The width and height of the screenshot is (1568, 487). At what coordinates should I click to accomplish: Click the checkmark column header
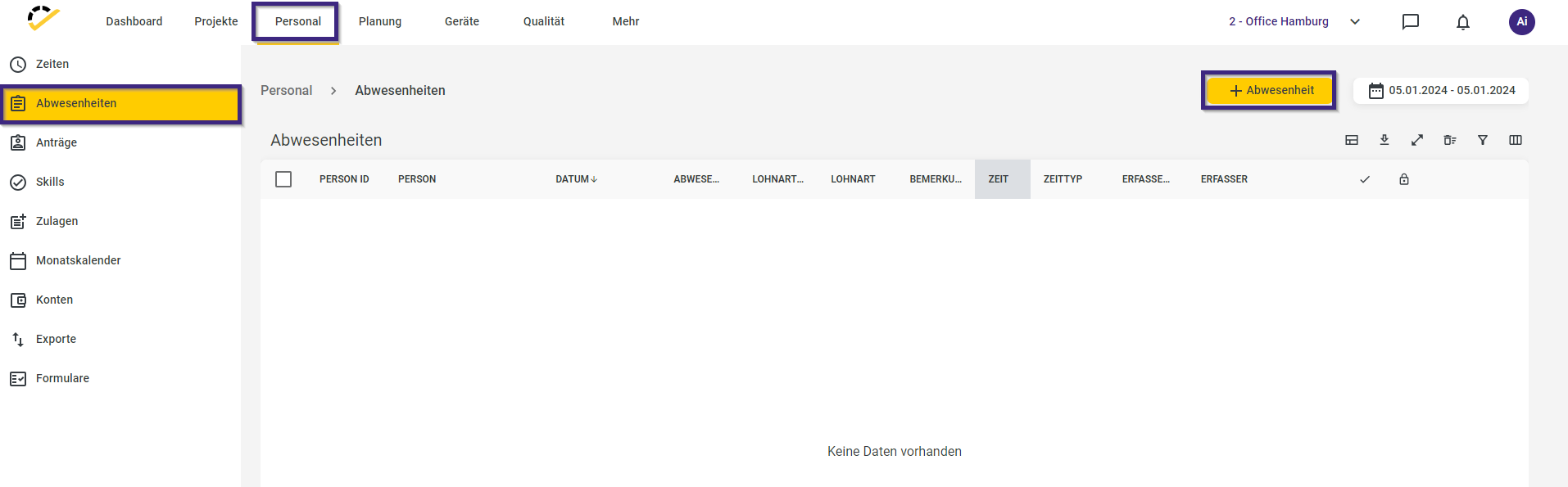coord(1364,179)
